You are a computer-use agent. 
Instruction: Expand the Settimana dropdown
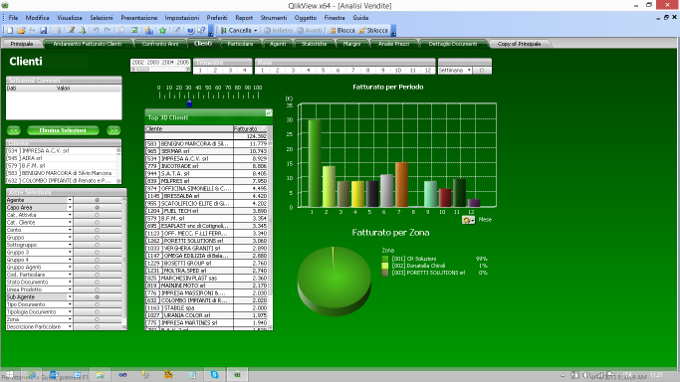469,70
